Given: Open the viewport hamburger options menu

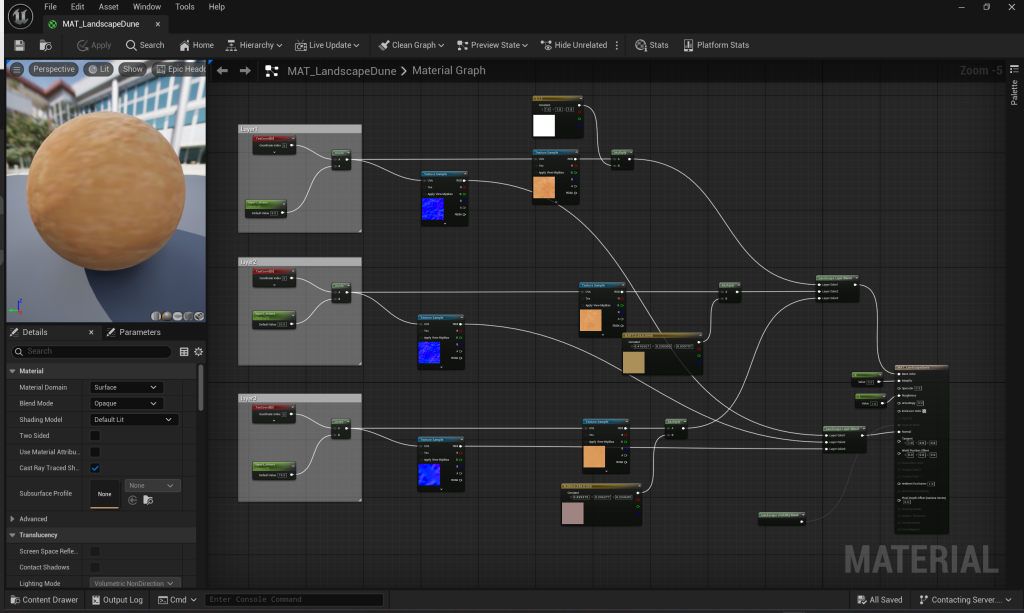Looking at the screenshot, I should click(17, 69).
